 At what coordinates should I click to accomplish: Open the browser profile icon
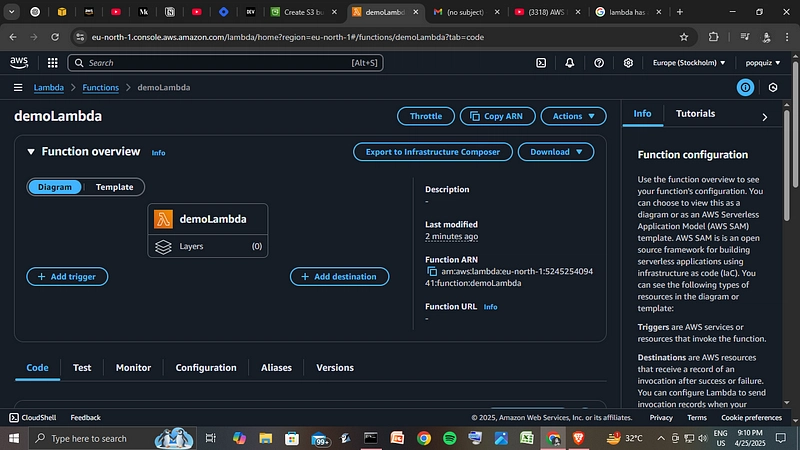[x=766, y=37]
